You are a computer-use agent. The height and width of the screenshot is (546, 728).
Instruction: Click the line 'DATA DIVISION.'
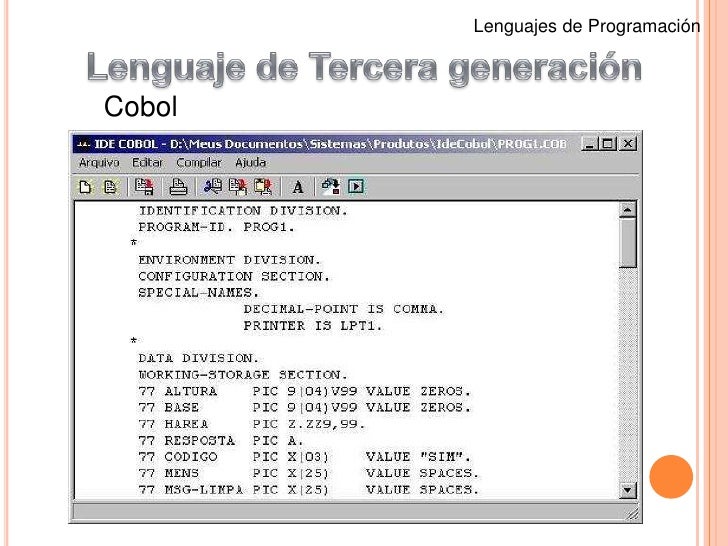click(199, 358)
